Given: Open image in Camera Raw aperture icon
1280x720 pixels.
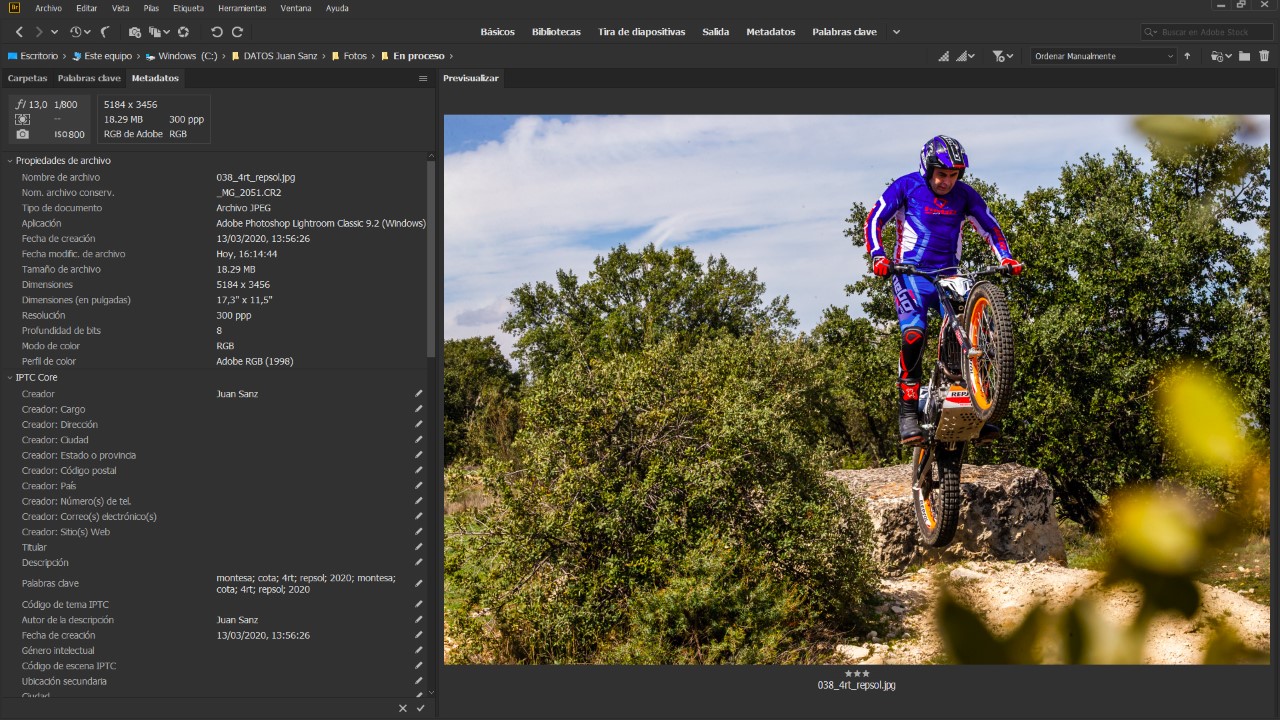Looking at the screenshot, I should click(184, 32).
